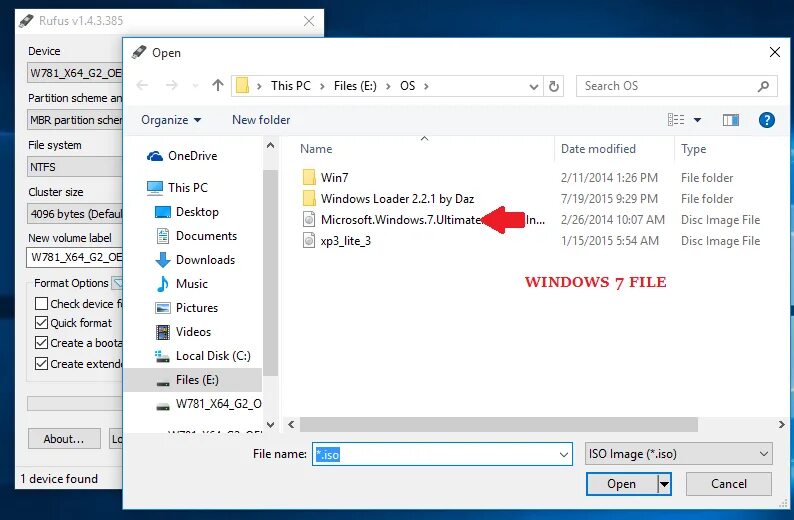Toggle Check device checkbox in Rufus

(42, 304)
